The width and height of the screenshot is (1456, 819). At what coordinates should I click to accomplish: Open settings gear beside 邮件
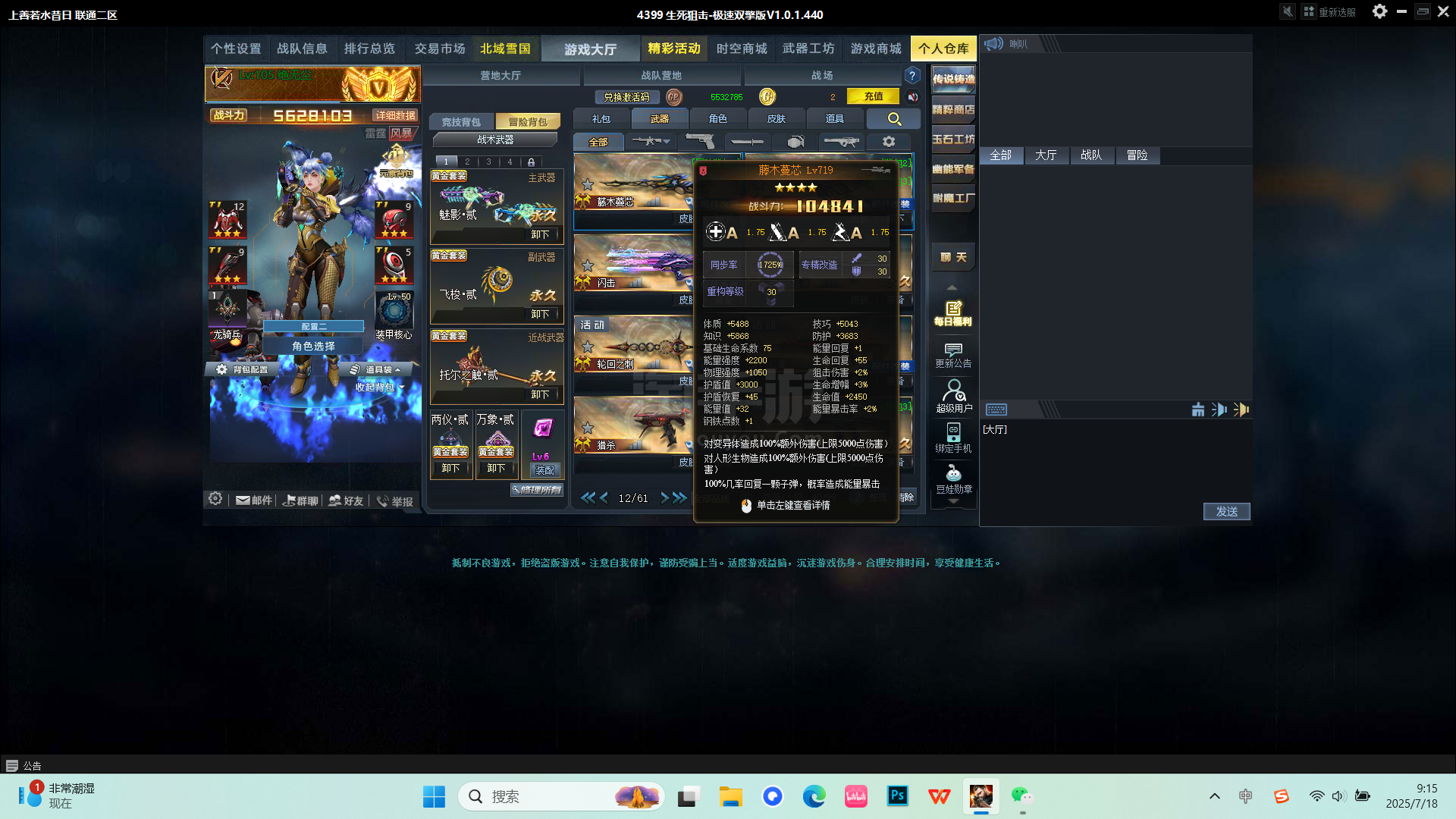click(215, 499)
